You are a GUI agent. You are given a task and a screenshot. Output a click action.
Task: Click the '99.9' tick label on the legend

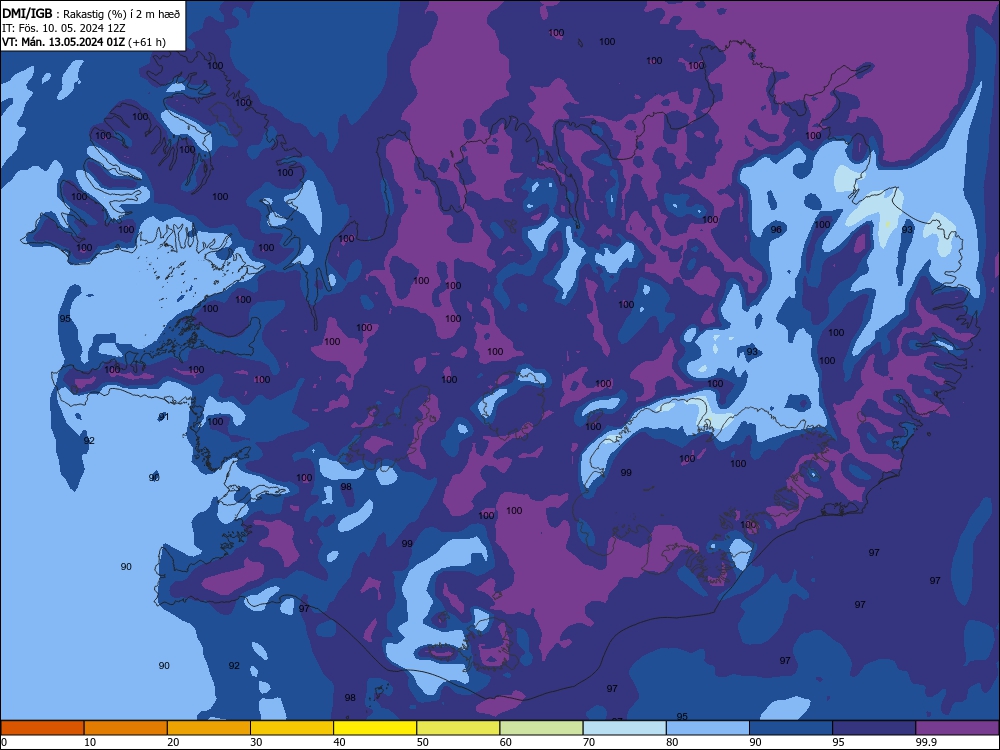point(926,742)
